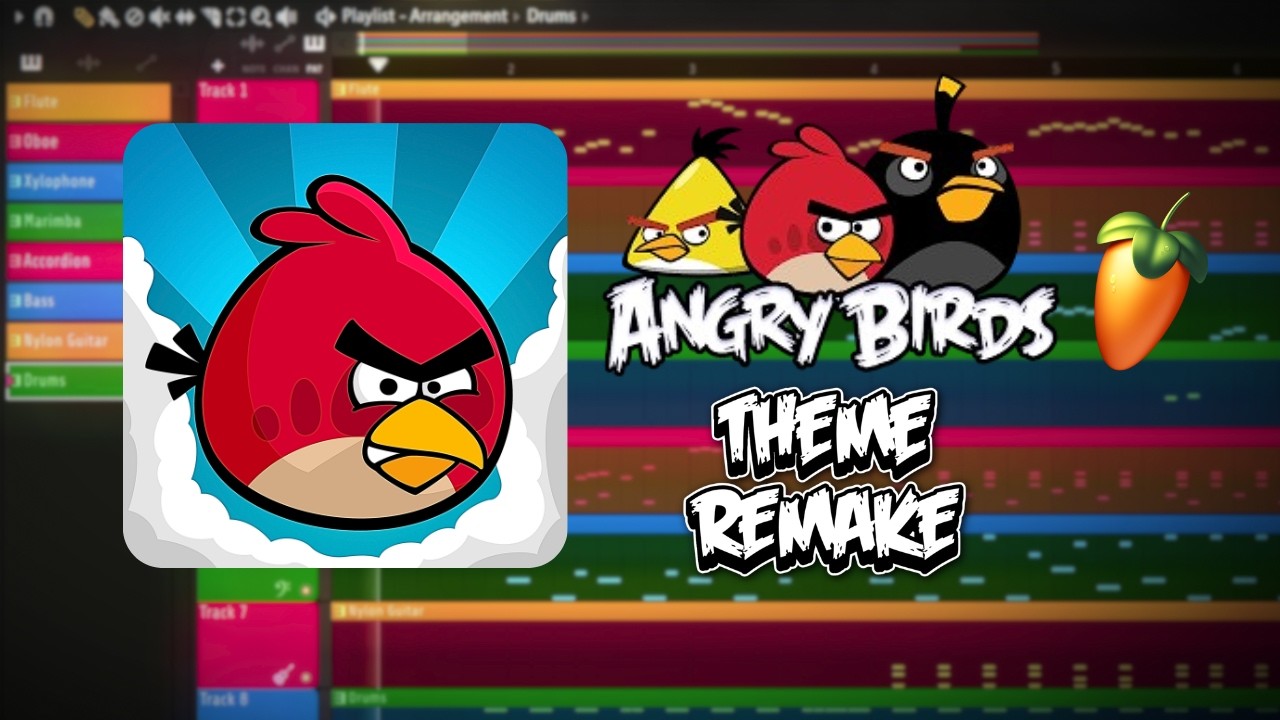The height and width of the screenshot is (720, 1280).
Task: Click the Track 1 header
Action: click(x=258, y=101)
